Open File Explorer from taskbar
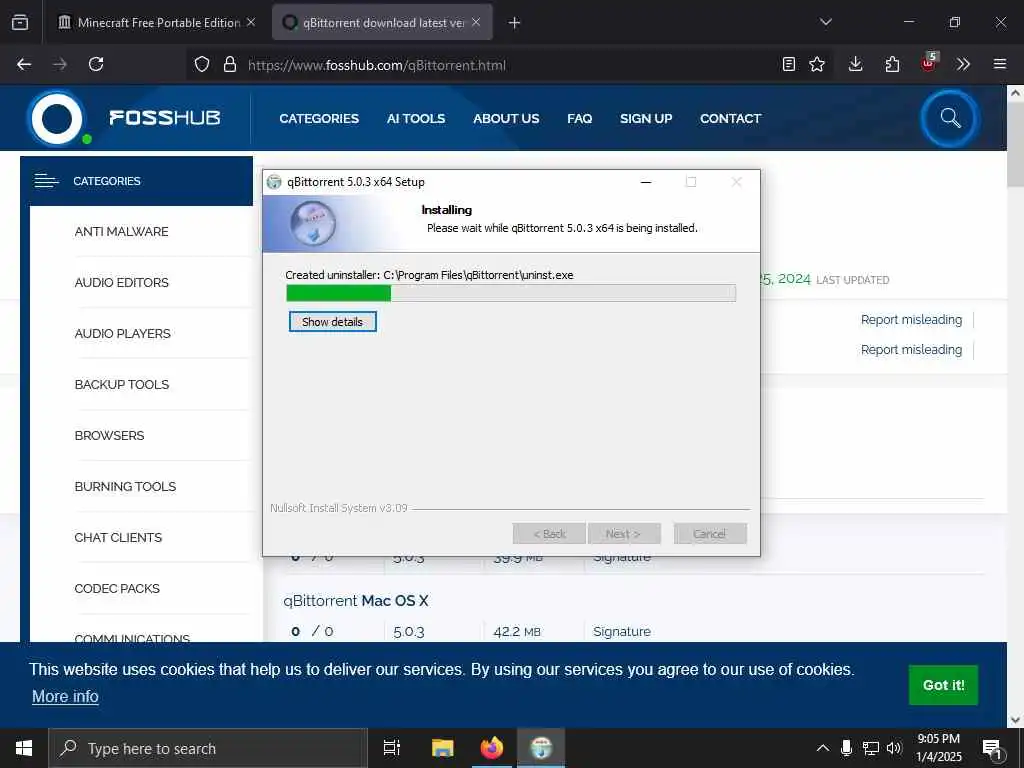Image resolution: width=1024 pixels, height=768 pixels. (x=442, y=748)
